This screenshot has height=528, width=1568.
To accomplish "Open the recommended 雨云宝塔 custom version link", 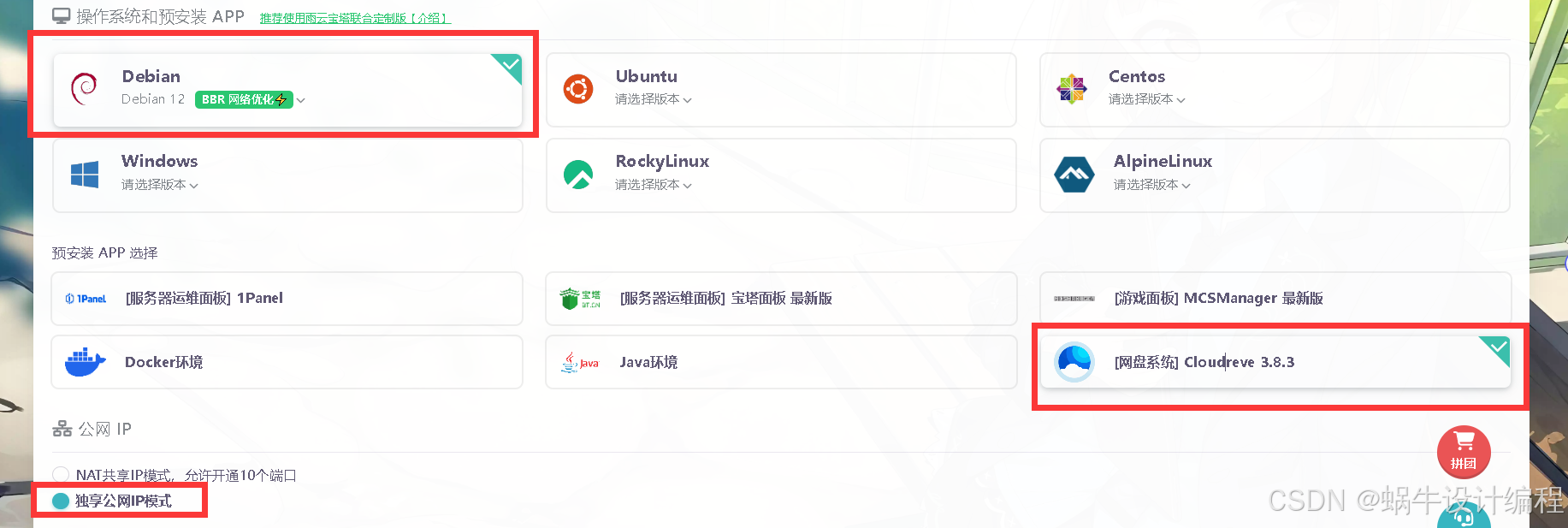I will pyautogui.click(x=355, y=18).
